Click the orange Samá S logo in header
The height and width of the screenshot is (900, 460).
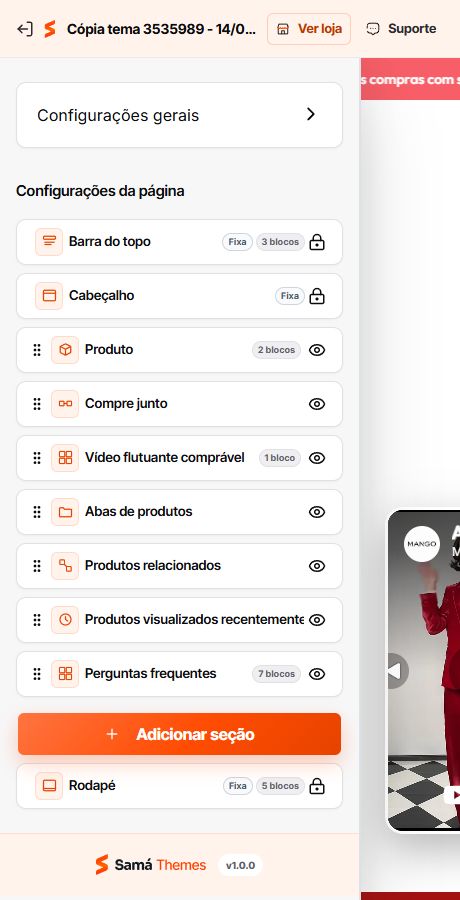click(x=50, y=29)
